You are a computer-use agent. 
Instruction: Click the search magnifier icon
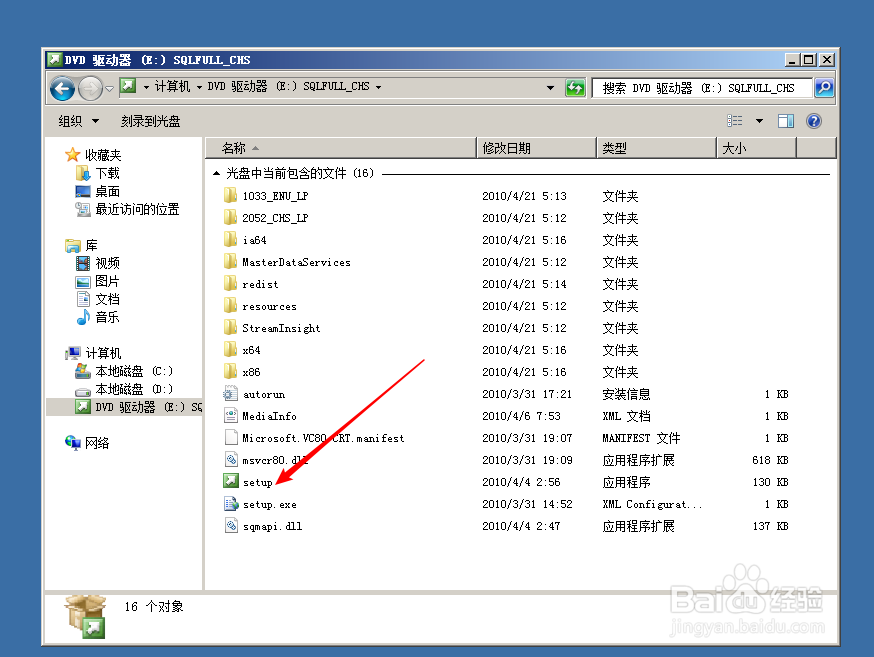coord(824,87)
